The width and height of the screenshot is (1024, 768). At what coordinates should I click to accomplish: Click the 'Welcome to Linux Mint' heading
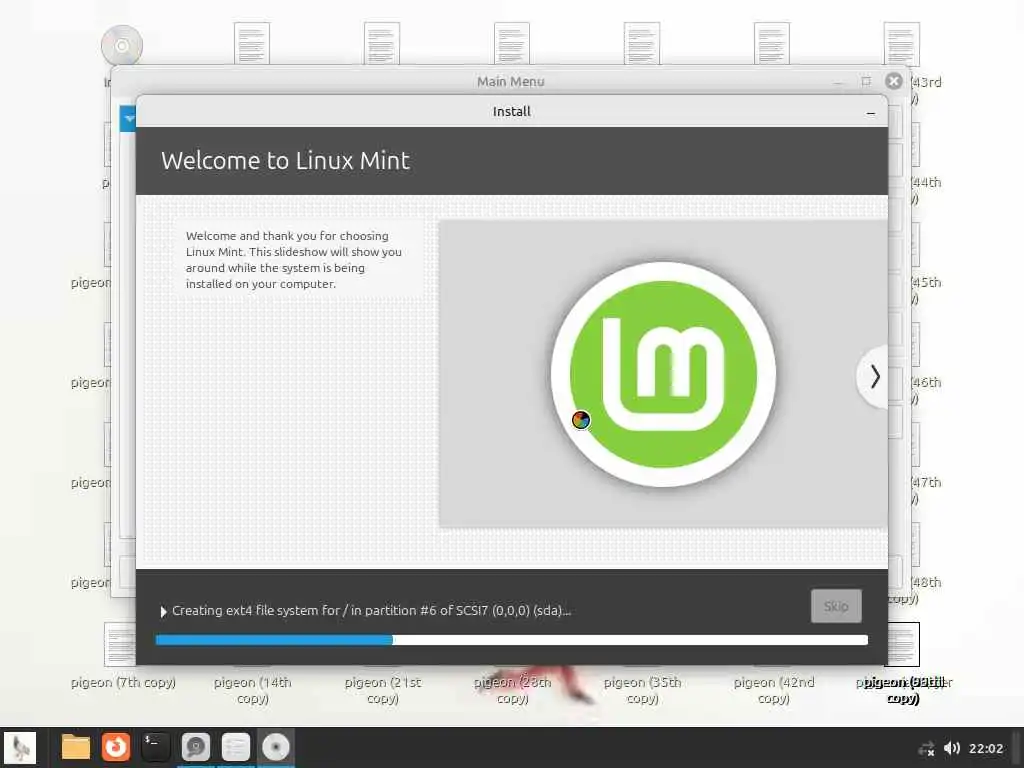pos(285,161)
